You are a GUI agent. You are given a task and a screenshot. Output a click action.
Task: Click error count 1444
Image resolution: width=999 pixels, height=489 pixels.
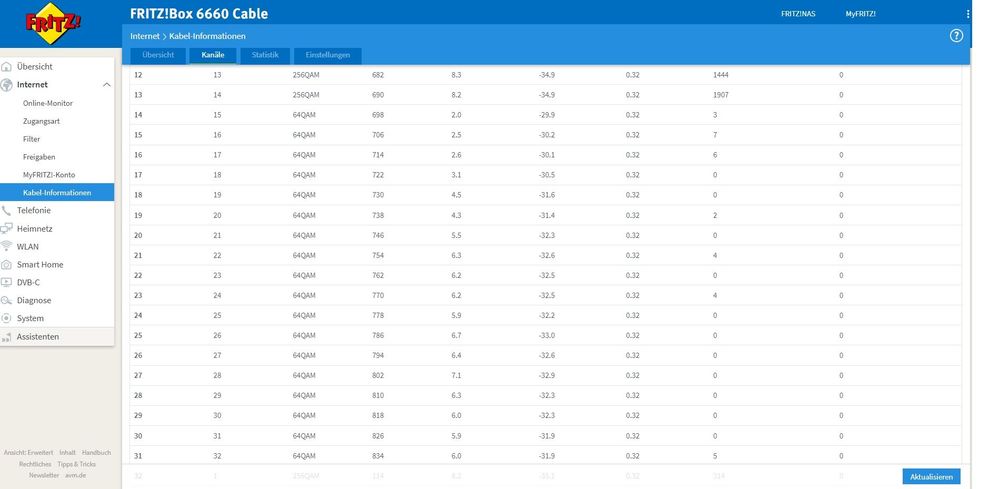(x=721, y=75)
